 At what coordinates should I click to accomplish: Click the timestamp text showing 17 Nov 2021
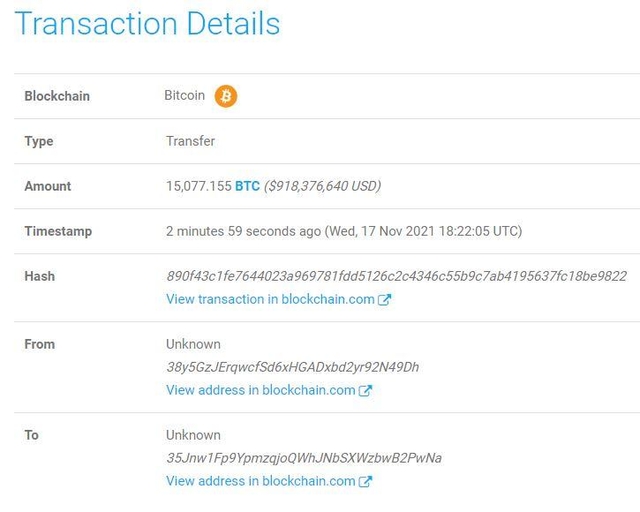pos(423,231)
